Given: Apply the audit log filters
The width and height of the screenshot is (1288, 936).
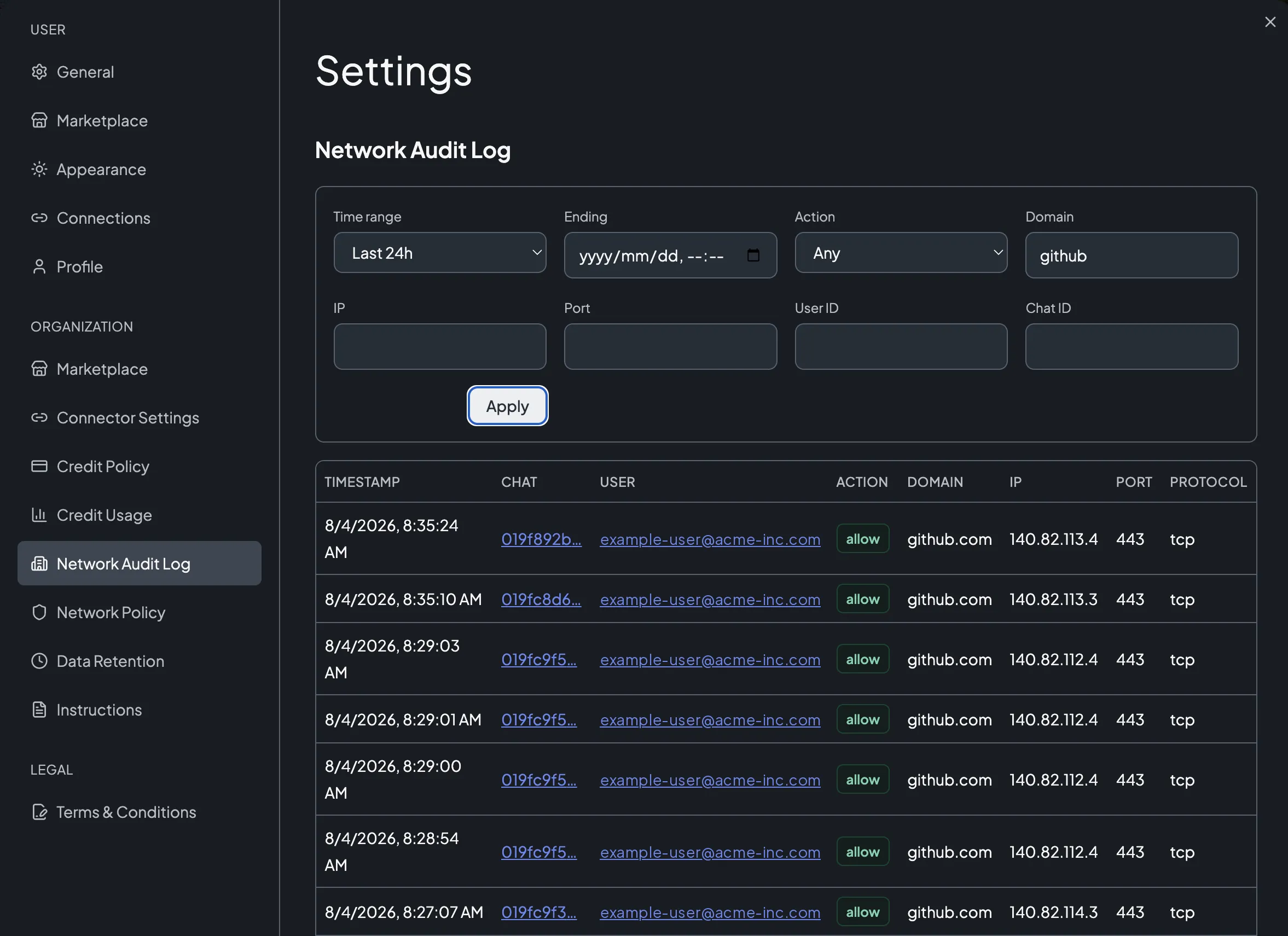Looking at the screenshot, I should pyautogui.click(x=507, y=406).
